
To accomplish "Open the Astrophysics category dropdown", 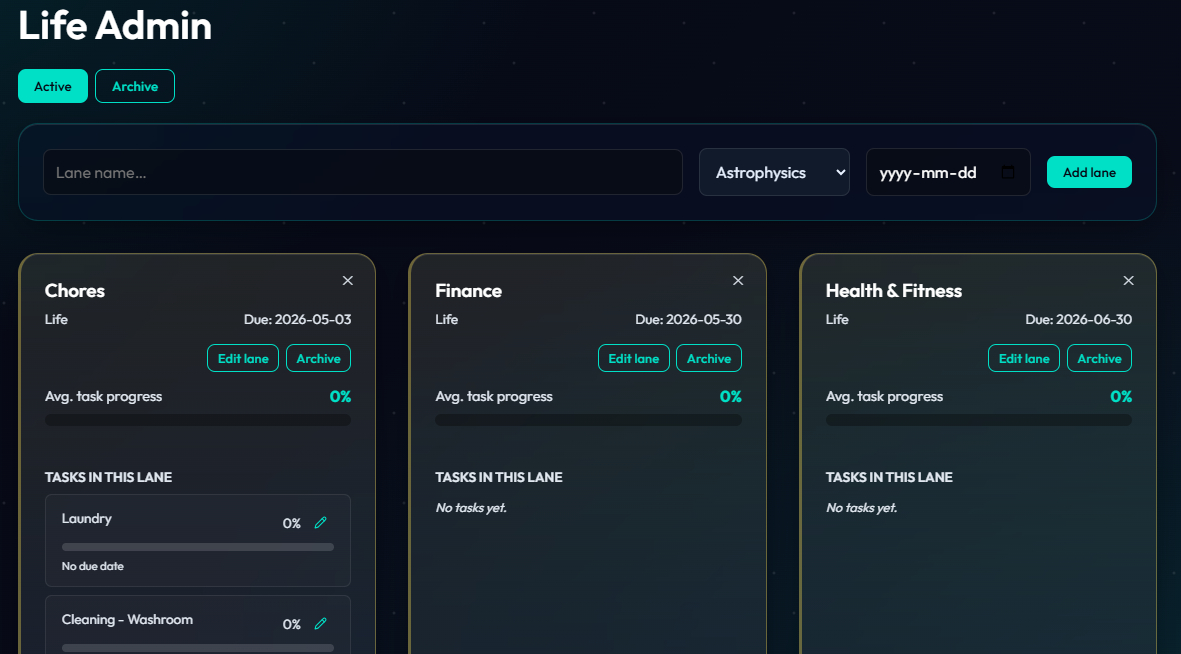I will [774, 173].
